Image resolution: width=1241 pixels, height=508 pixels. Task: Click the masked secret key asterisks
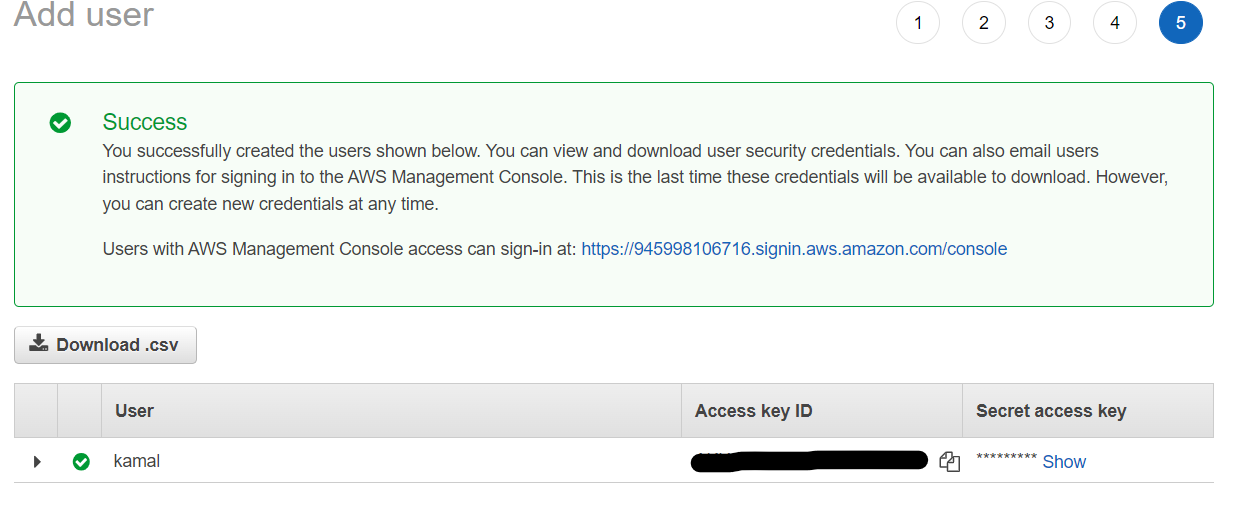1006,460
